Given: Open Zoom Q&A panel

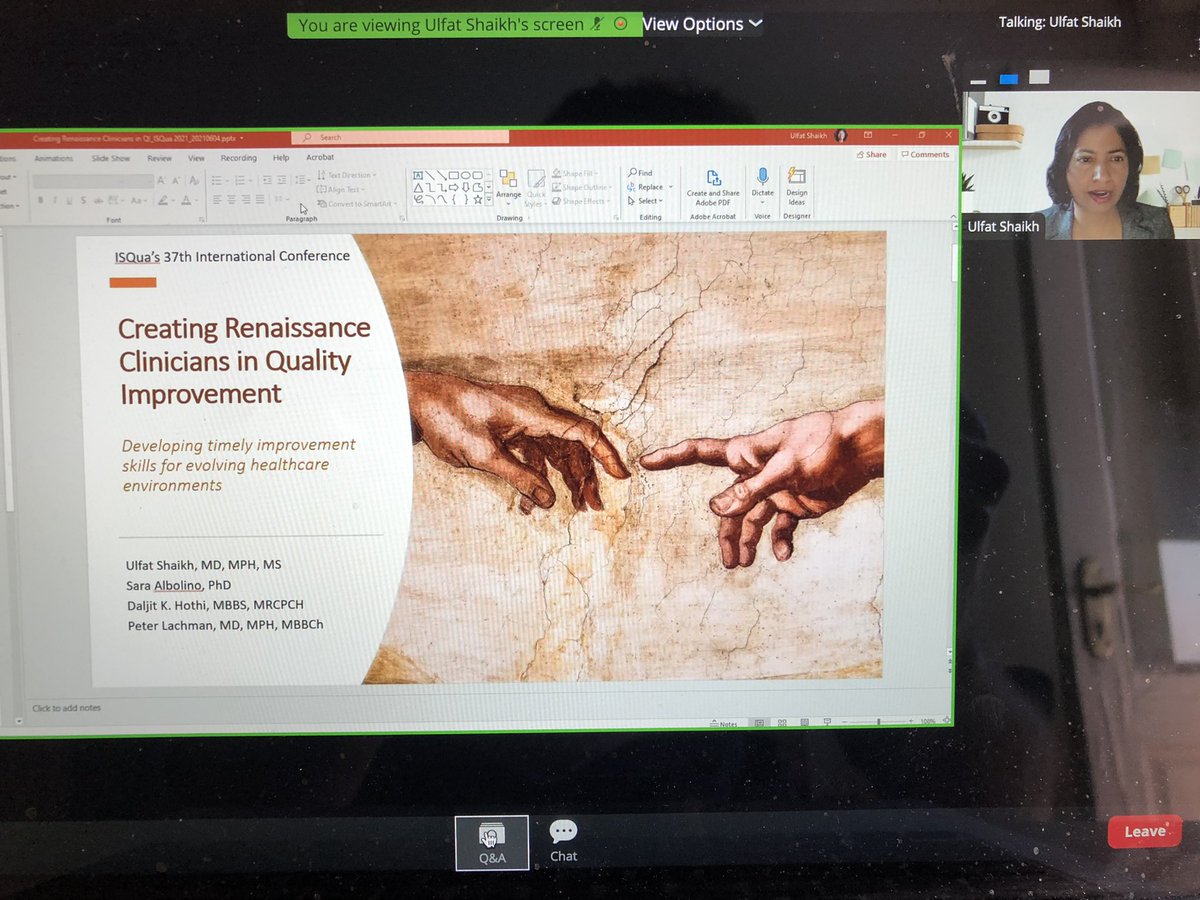Looking at the screenshot, I should tap(491, 843).
